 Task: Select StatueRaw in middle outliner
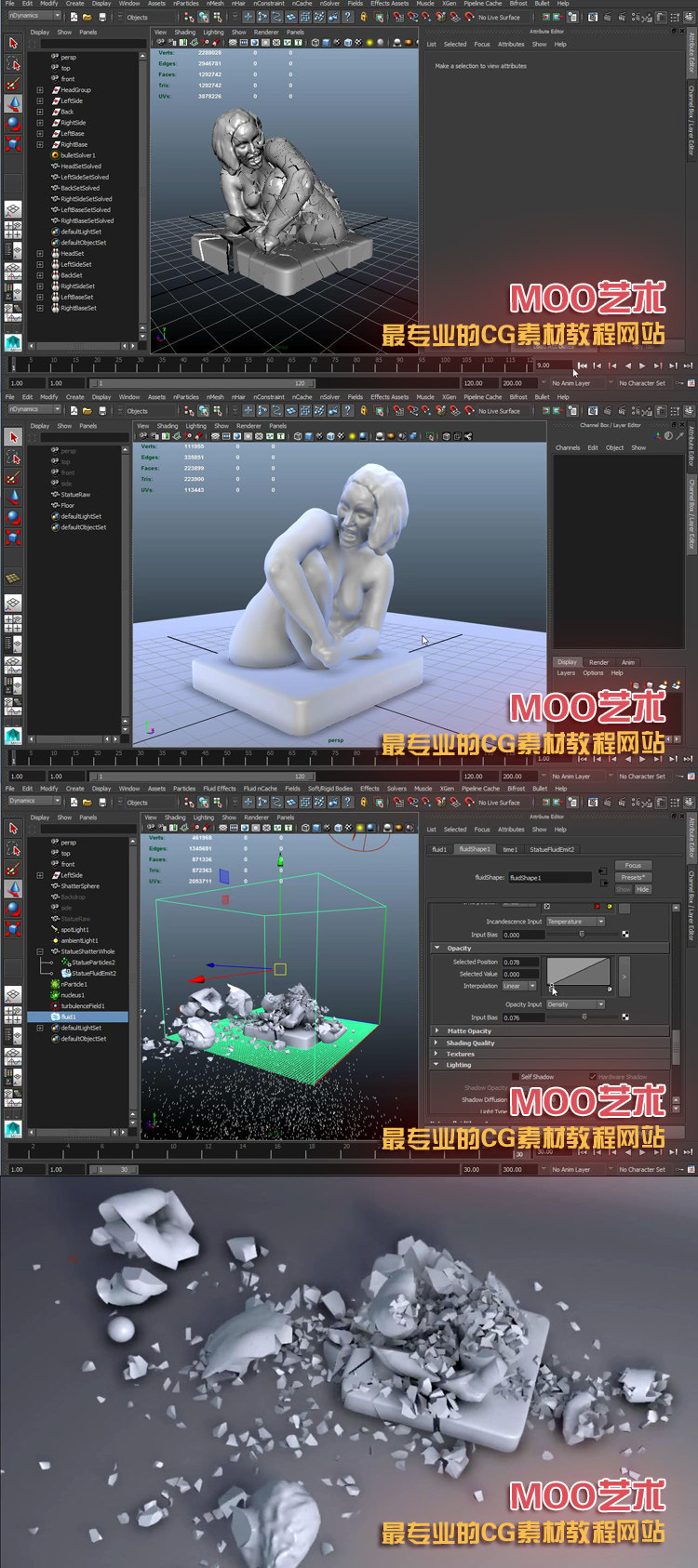click(x=75, y=494)
